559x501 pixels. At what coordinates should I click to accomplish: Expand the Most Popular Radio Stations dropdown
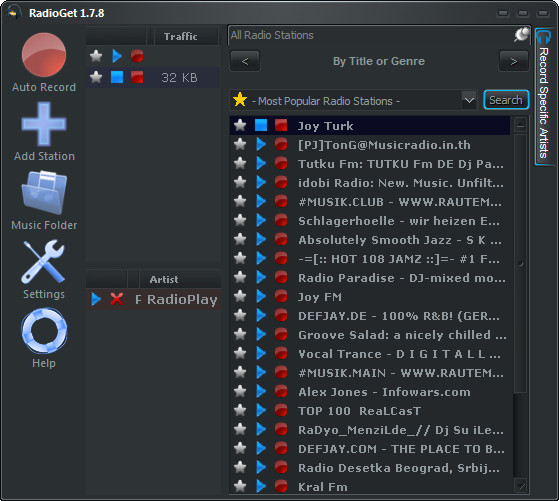click(469, 101)
